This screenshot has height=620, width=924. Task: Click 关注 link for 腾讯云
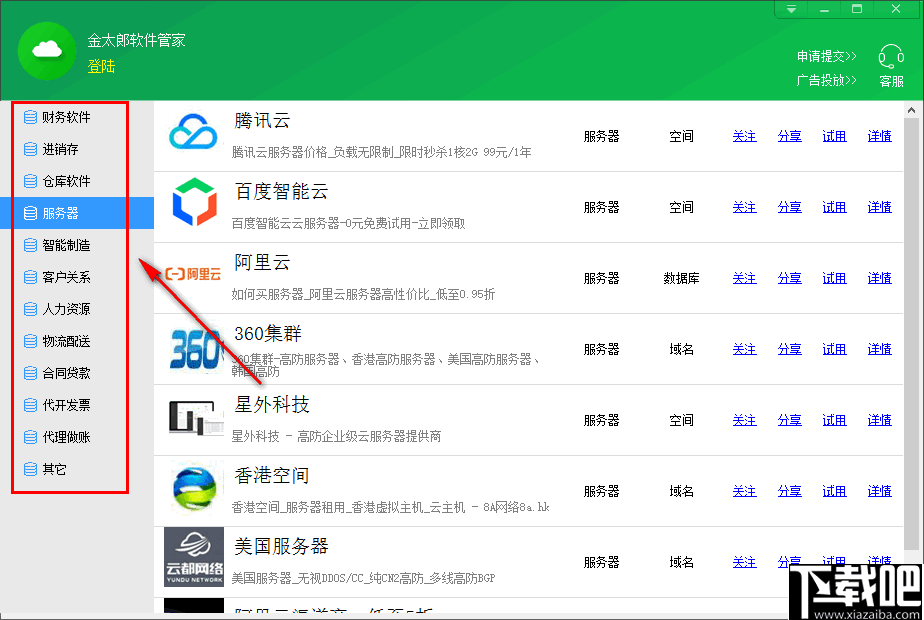click(744, 136)
